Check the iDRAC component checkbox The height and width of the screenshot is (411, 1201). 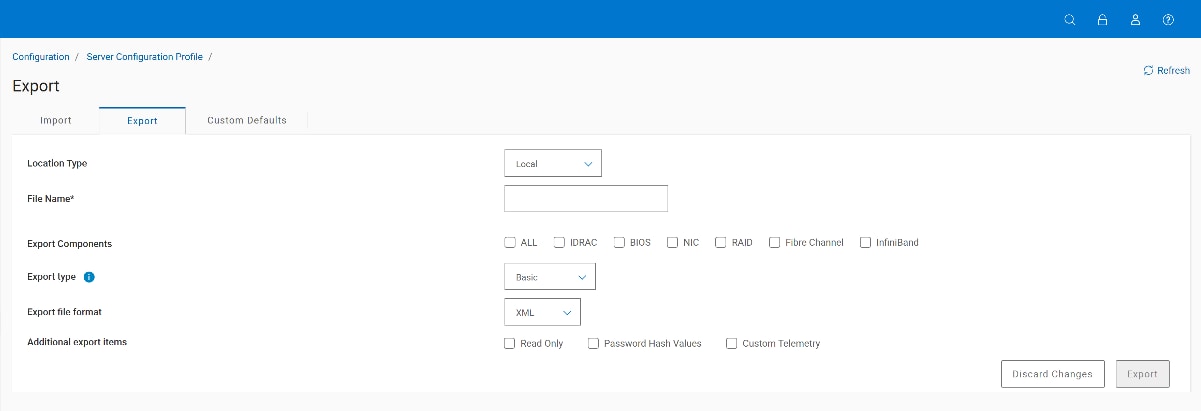559,242
